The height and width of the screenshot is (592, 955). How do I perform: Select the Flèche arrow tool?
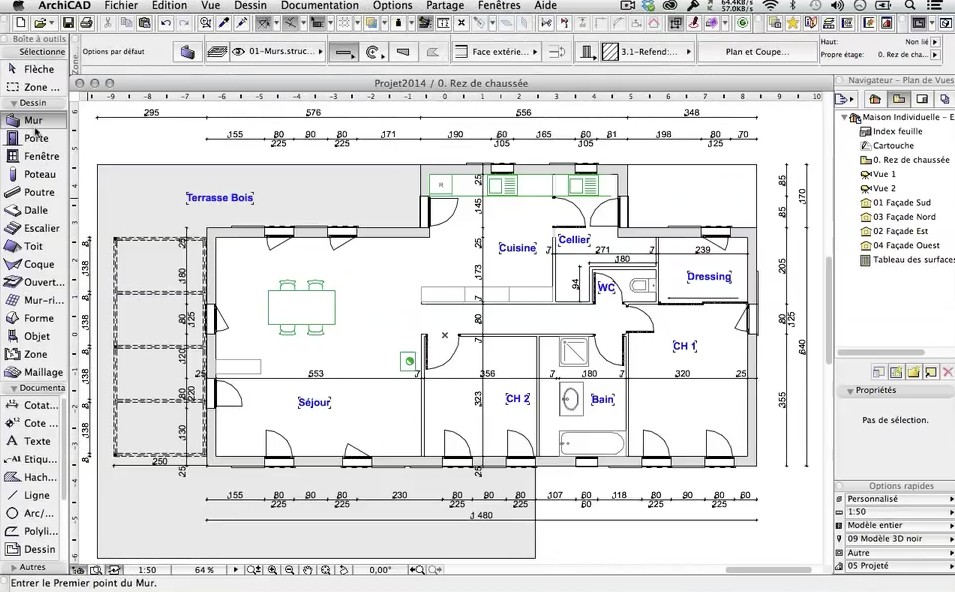click(x=33, y=69)
